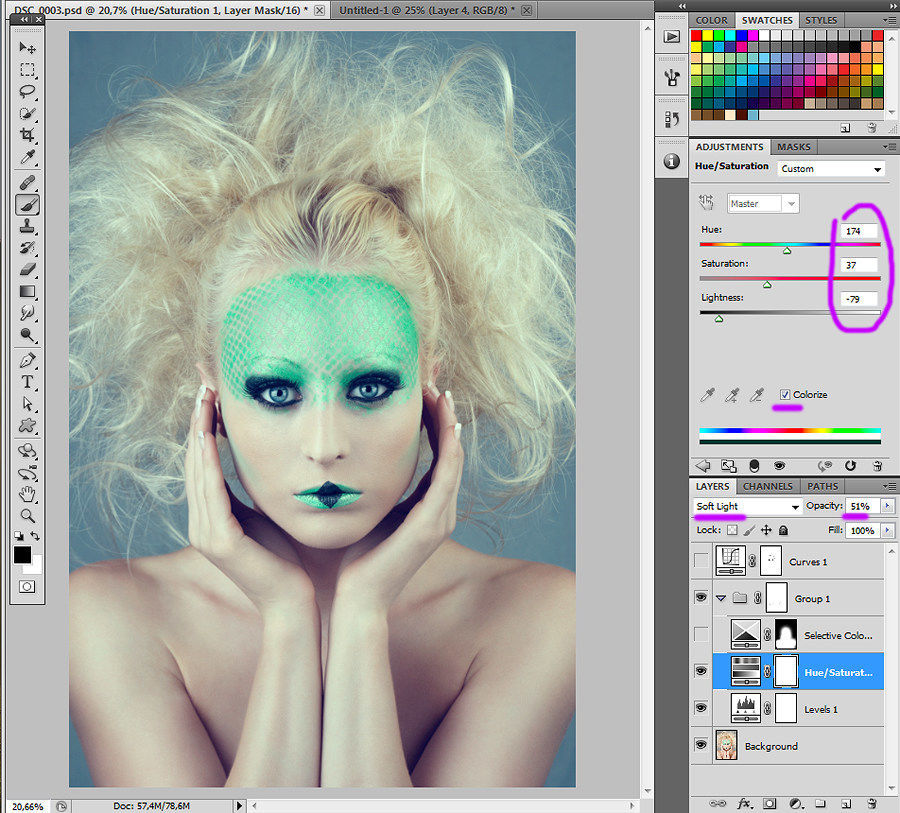Select the Clone Stamp tool
900x813 pixels.
pos(27,226)
